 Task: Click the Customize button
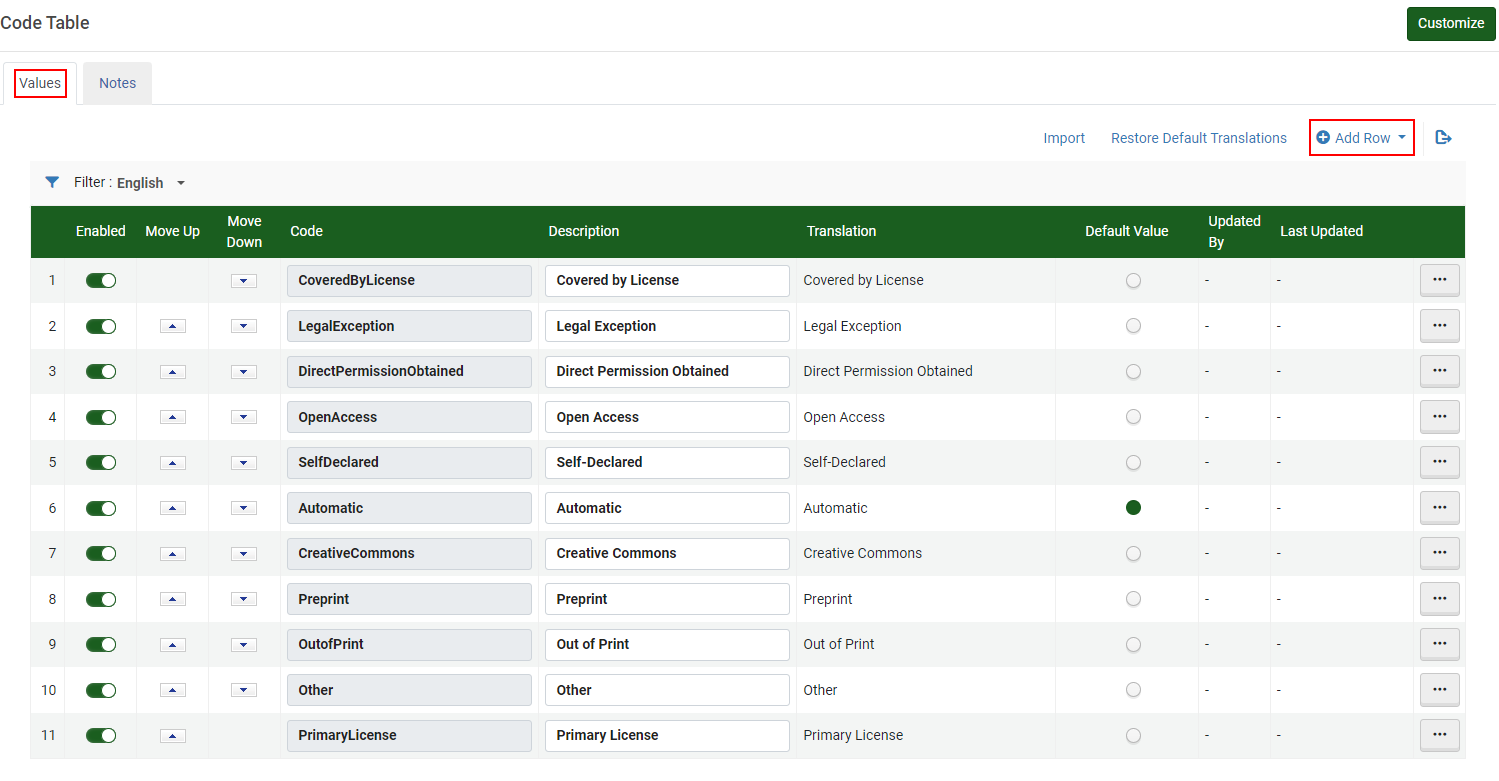click(1450, 24)
